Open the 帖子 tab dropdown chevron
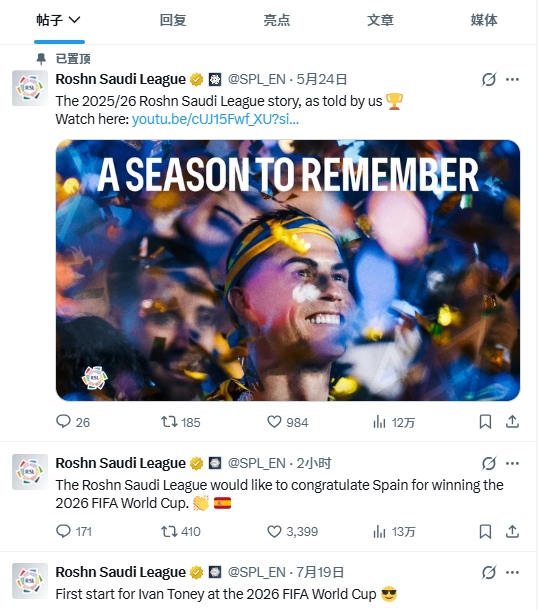 pos(74,20)
